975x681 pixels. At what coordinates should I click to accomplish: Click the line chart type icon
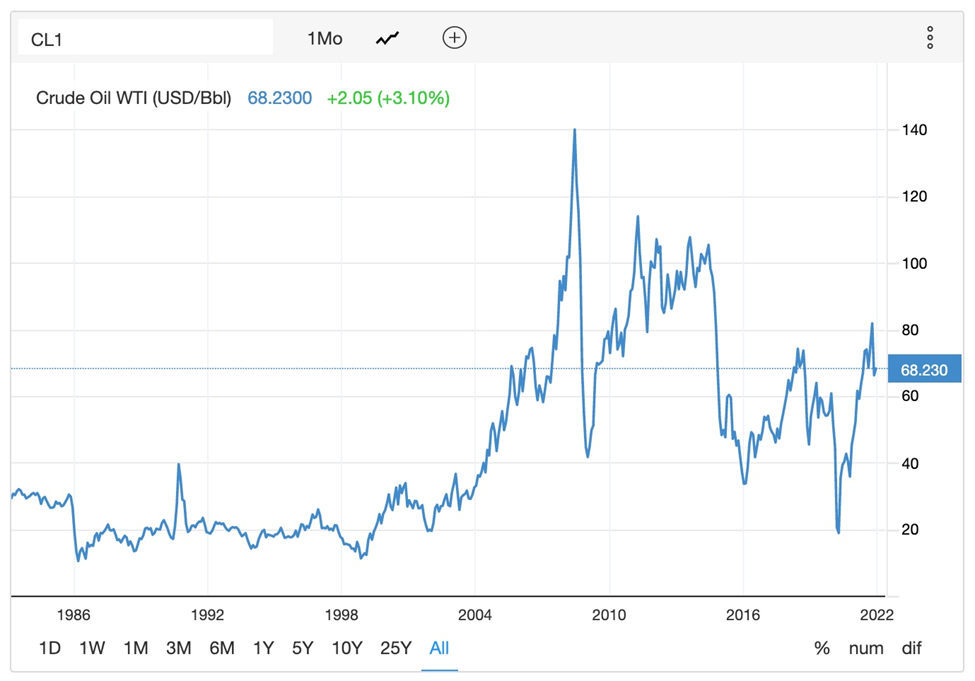point(387,38)
